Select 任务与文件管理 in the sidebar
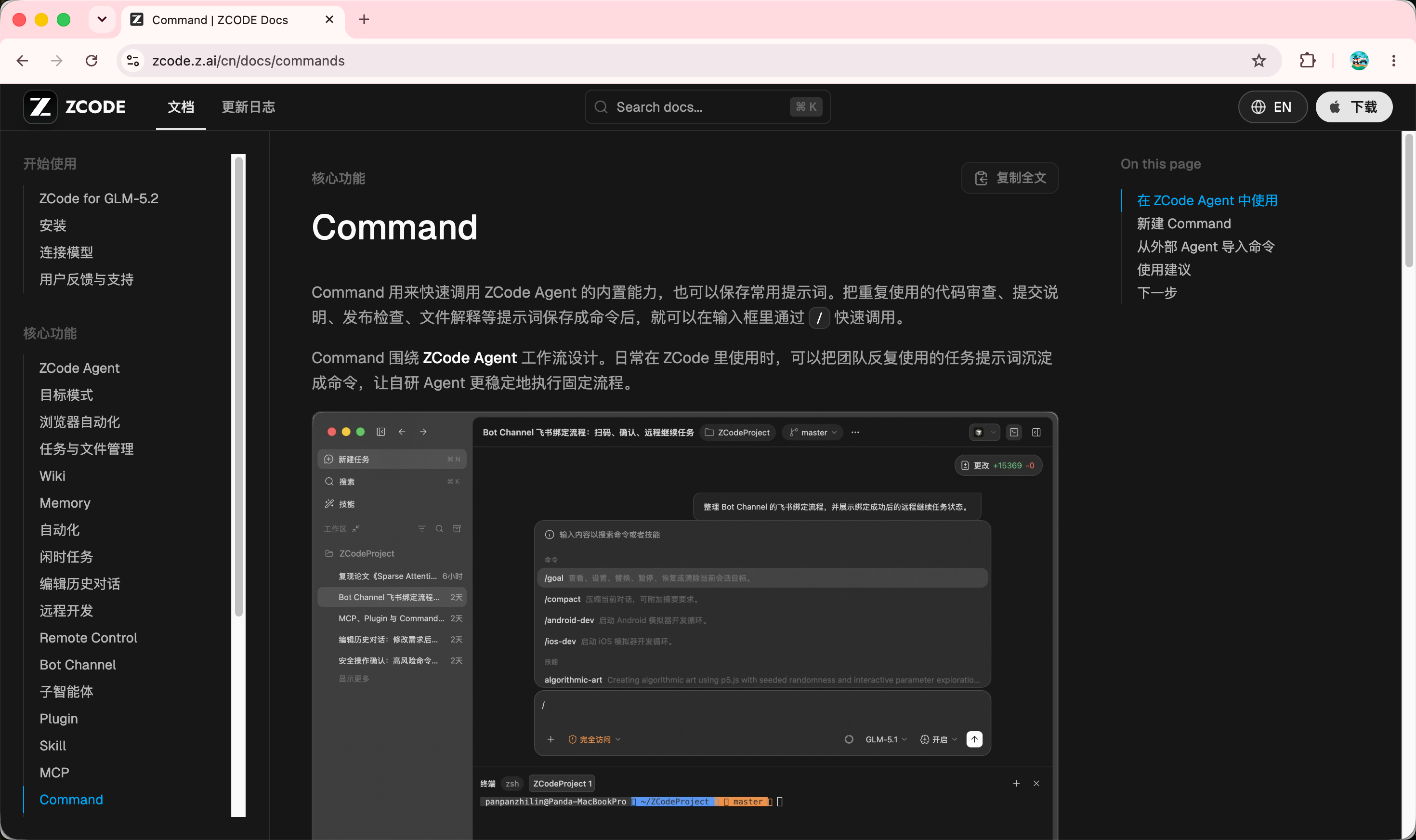The width and height of the screenshot is (1416, 840). click(x=87, y=449)
